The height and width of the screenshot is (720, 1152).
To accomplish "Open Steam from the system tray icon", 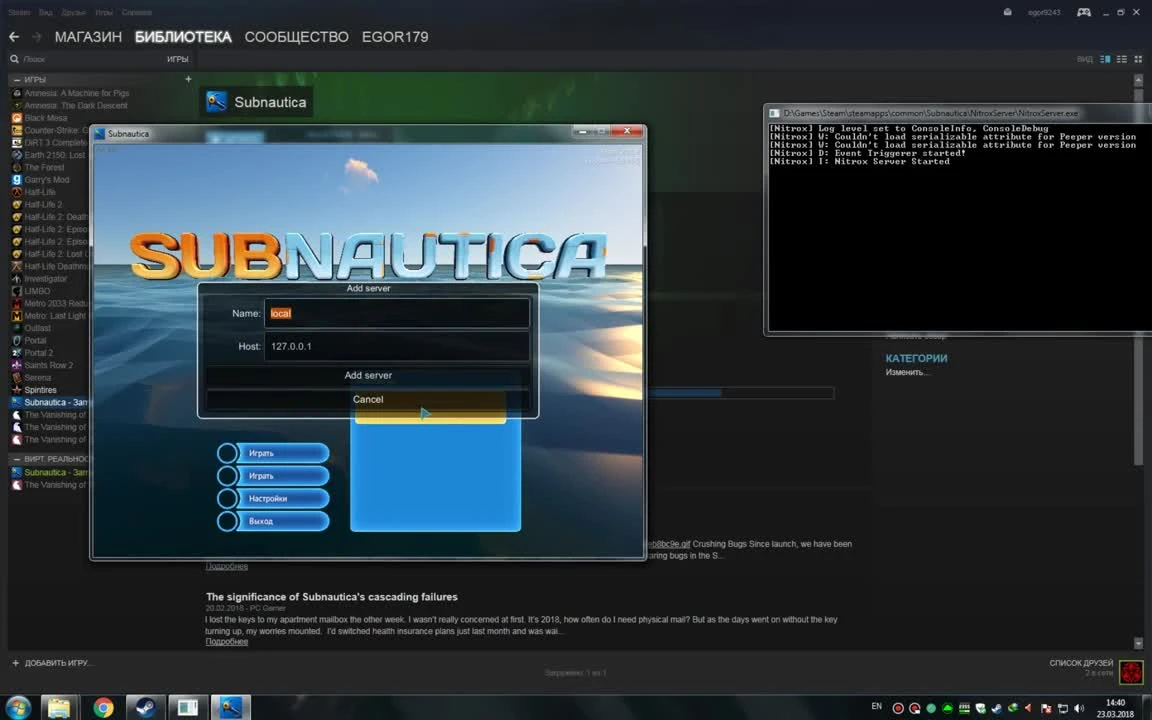I will (996, 709).
